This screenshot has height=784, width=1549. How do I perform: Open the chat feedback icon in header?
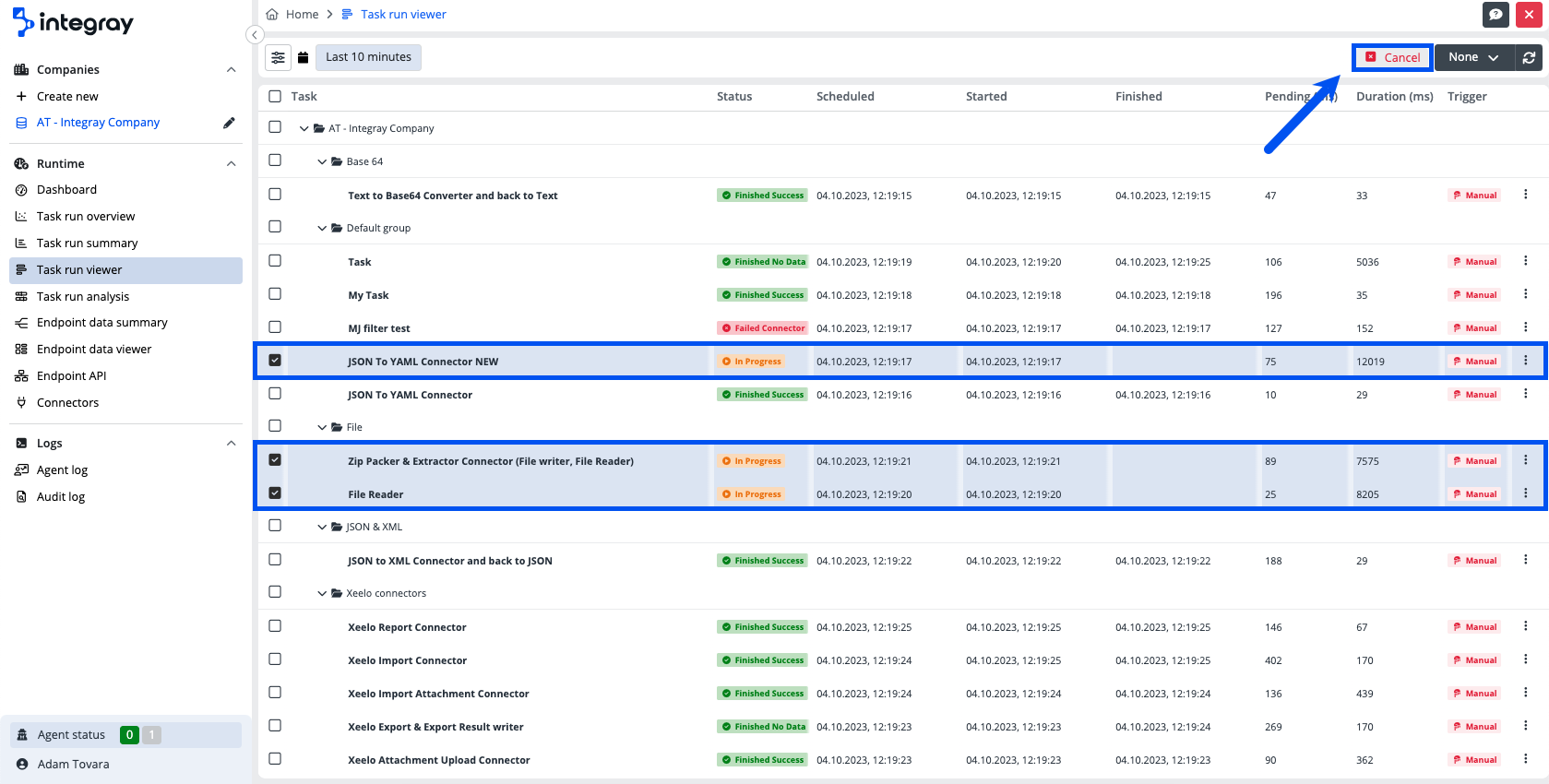click(x=1495, y=14)
